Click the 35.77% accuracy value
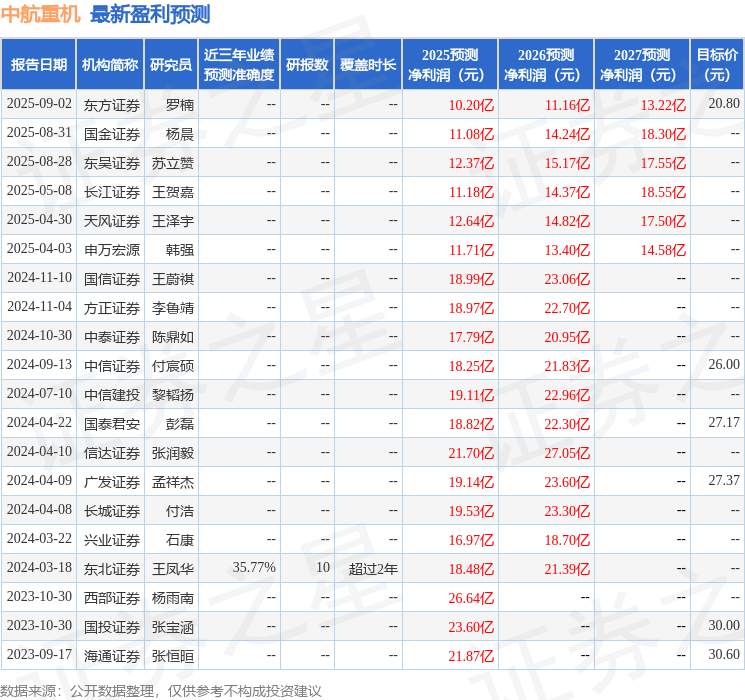The width and height of the screenshot is (745, 700). [254, 567]
